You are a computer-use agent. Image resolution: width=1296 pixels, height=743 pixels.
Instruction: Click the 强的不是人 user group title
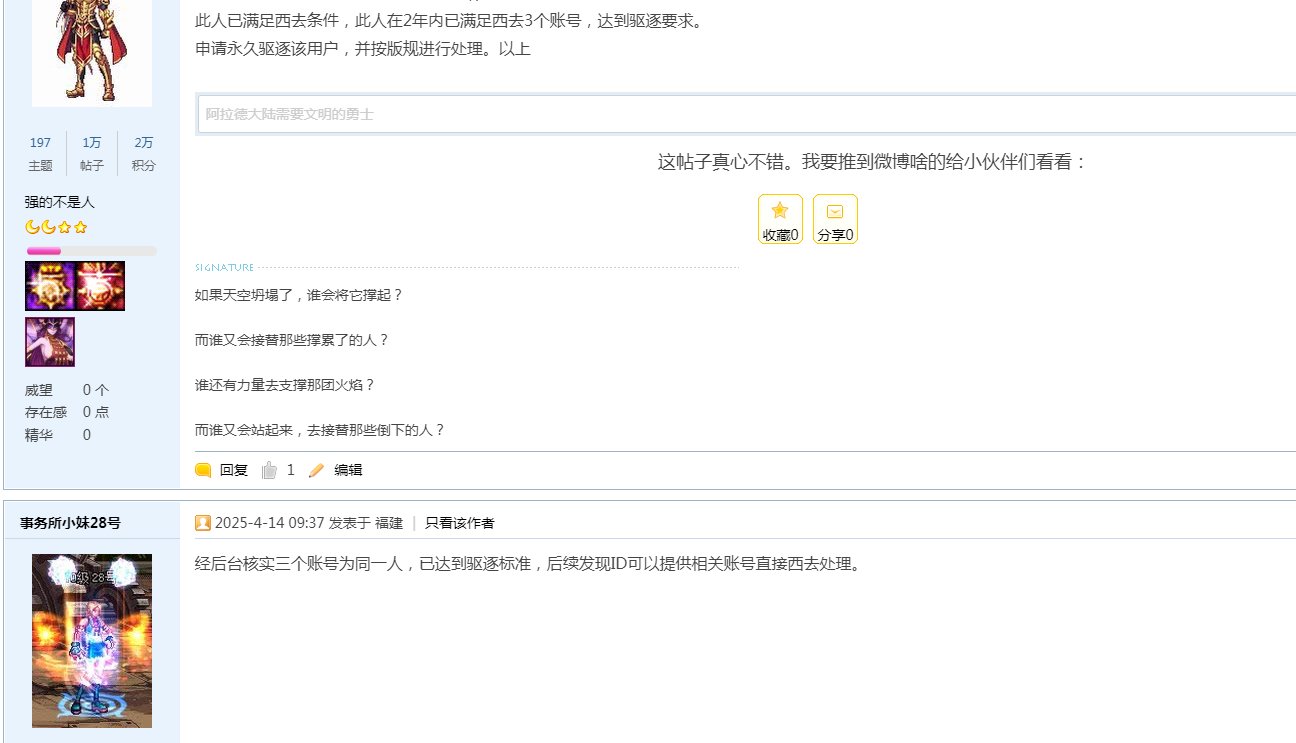60,202
